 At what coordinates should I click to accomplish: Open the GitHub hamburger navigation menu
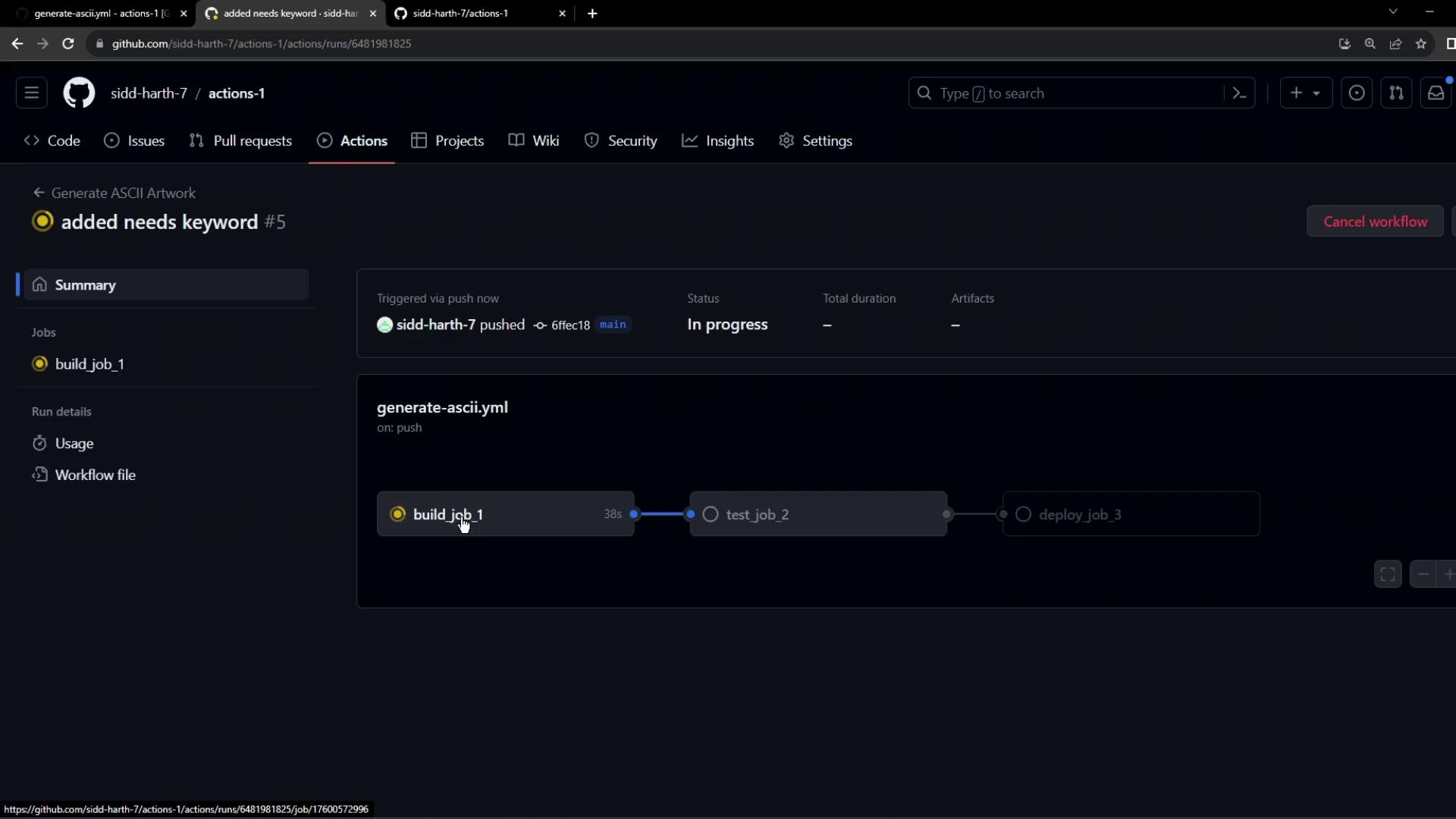pos(31,93)
